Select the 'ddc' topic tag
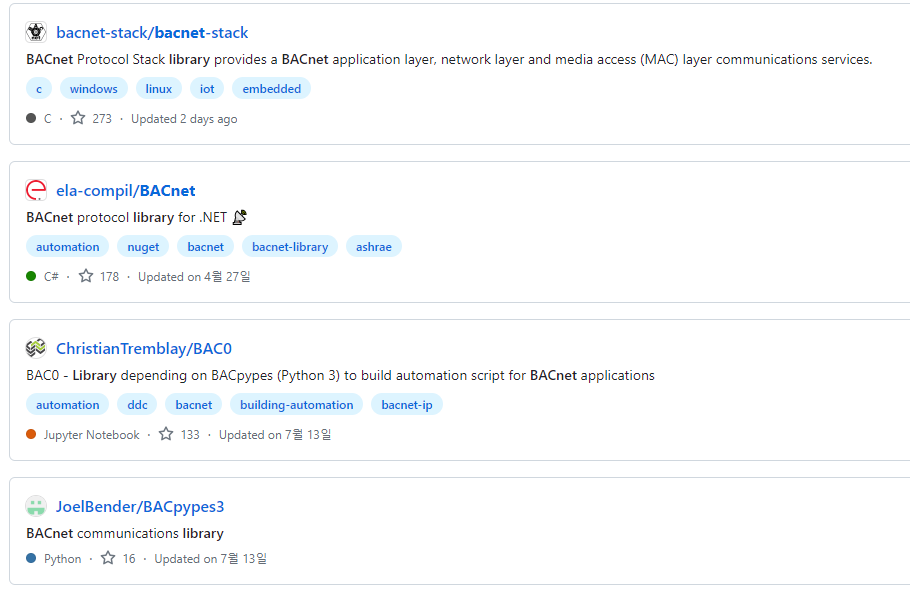 pos(138,405)
